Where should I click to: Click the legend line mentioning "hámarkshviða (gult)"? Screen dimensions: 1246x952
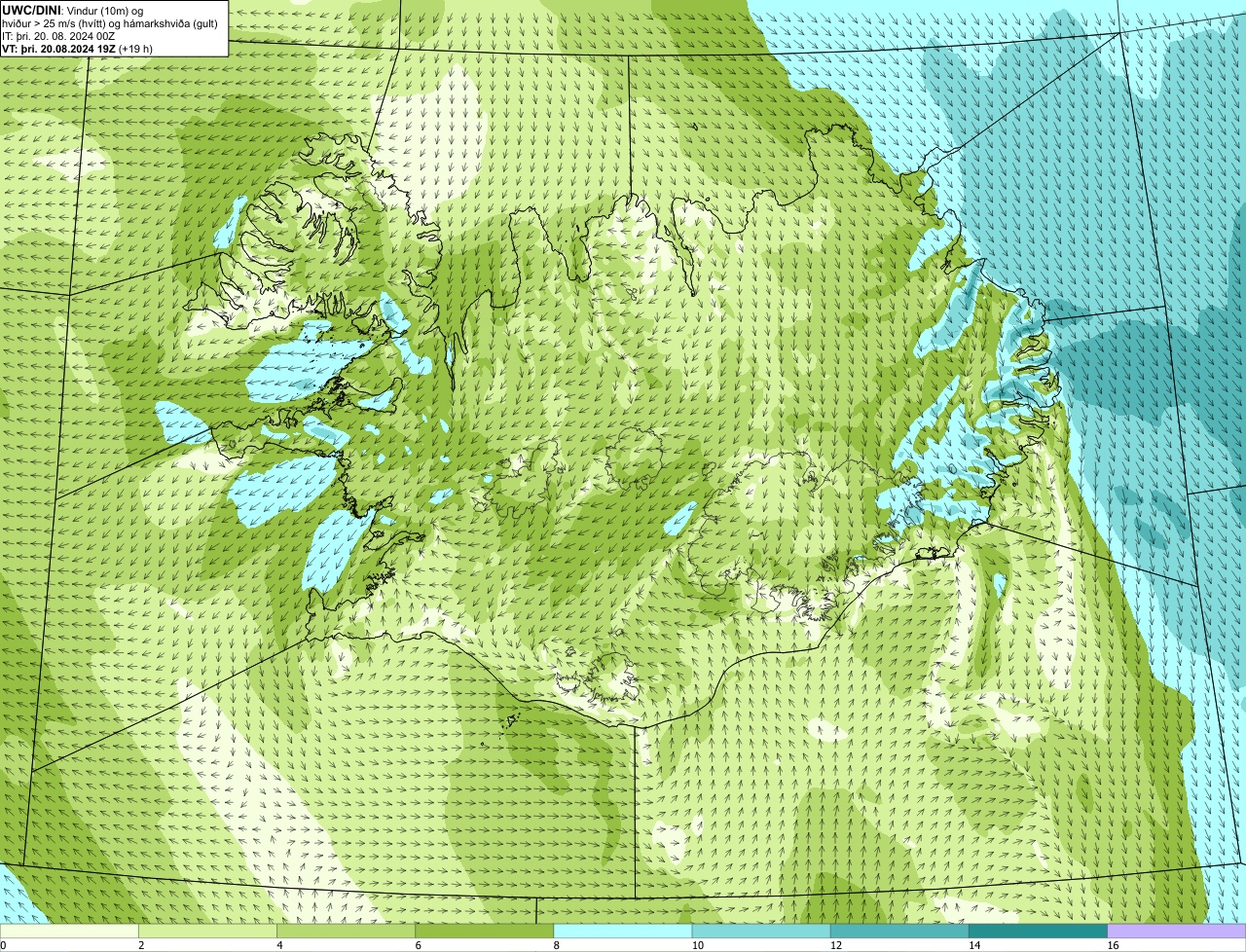109,22
